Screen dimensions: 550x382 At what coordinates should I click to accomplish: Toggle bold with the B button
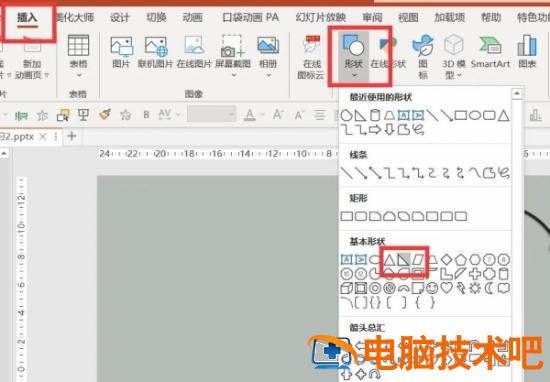[x=146, y=115]
